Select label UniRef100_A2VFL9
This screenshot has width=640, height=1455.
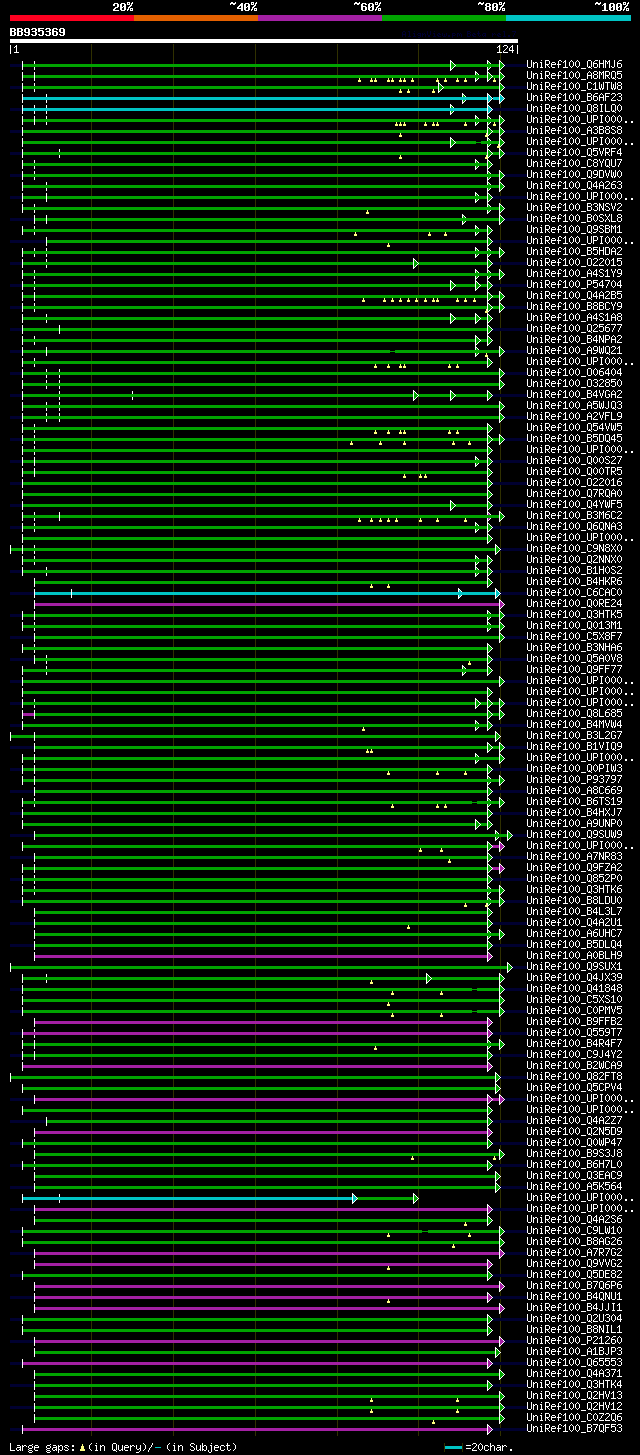point(574,416)
